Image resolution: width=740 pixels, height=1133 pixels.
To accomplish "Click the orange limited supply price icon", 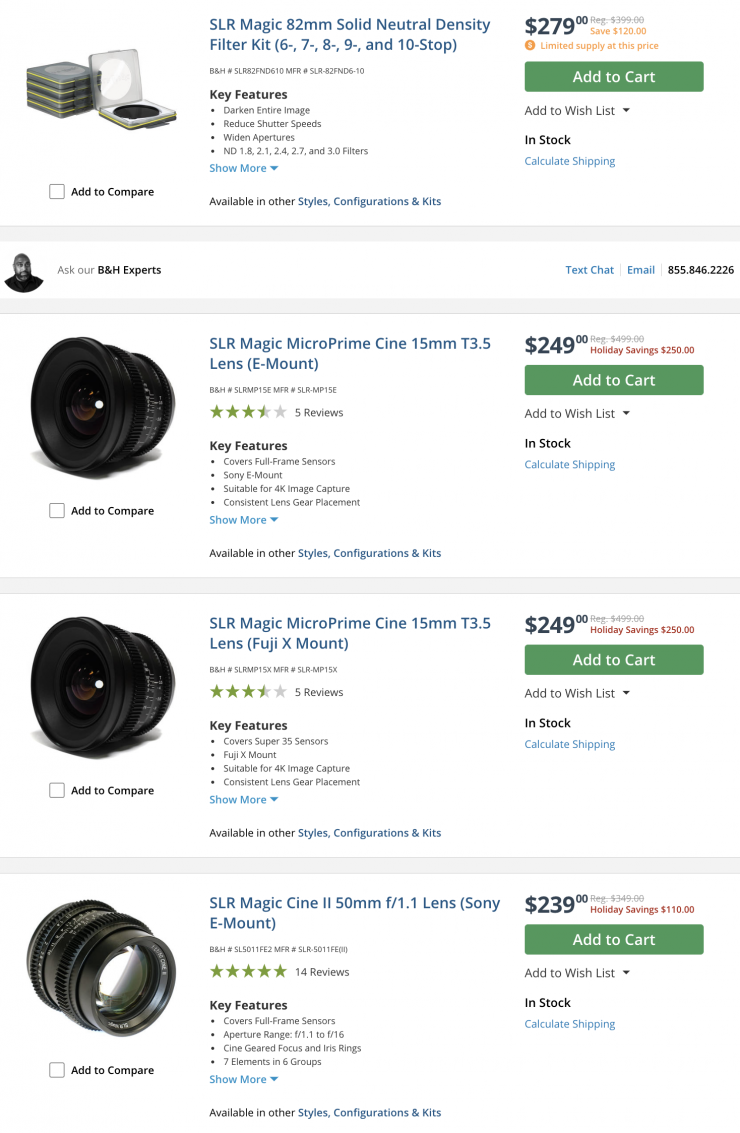I will click(530, 46).
